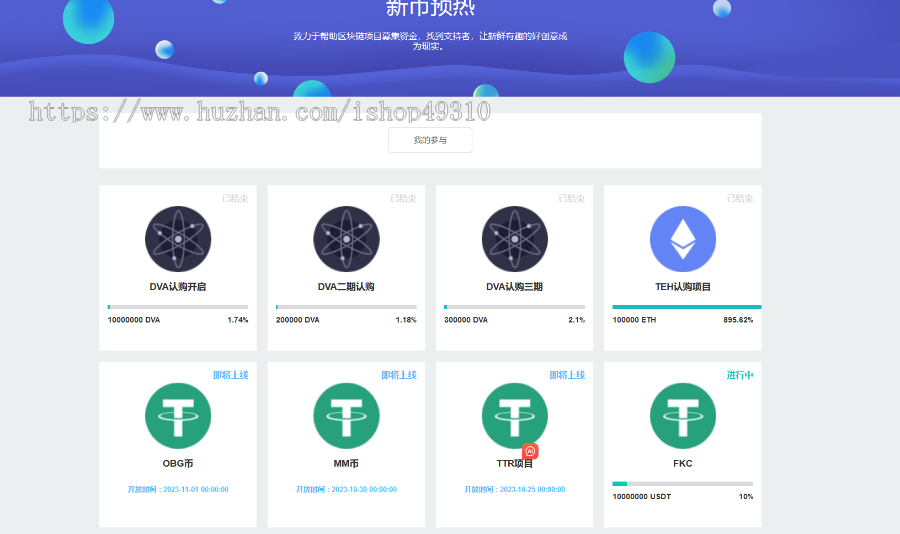Click 即将上线 status on TTR项目 card
900x534 pixels.
point(567,375)
